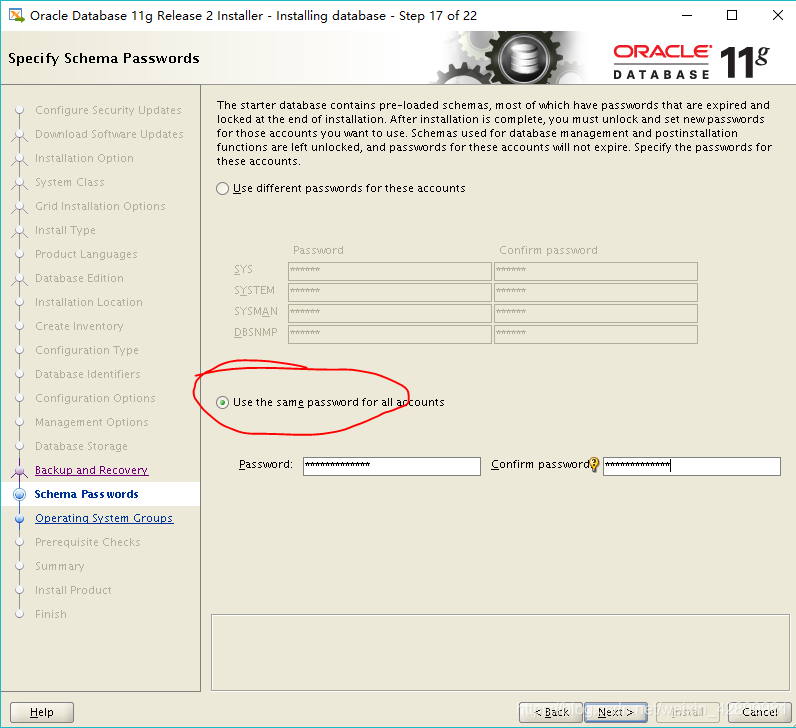Click the 'System Class' step text

click(70, 182)
